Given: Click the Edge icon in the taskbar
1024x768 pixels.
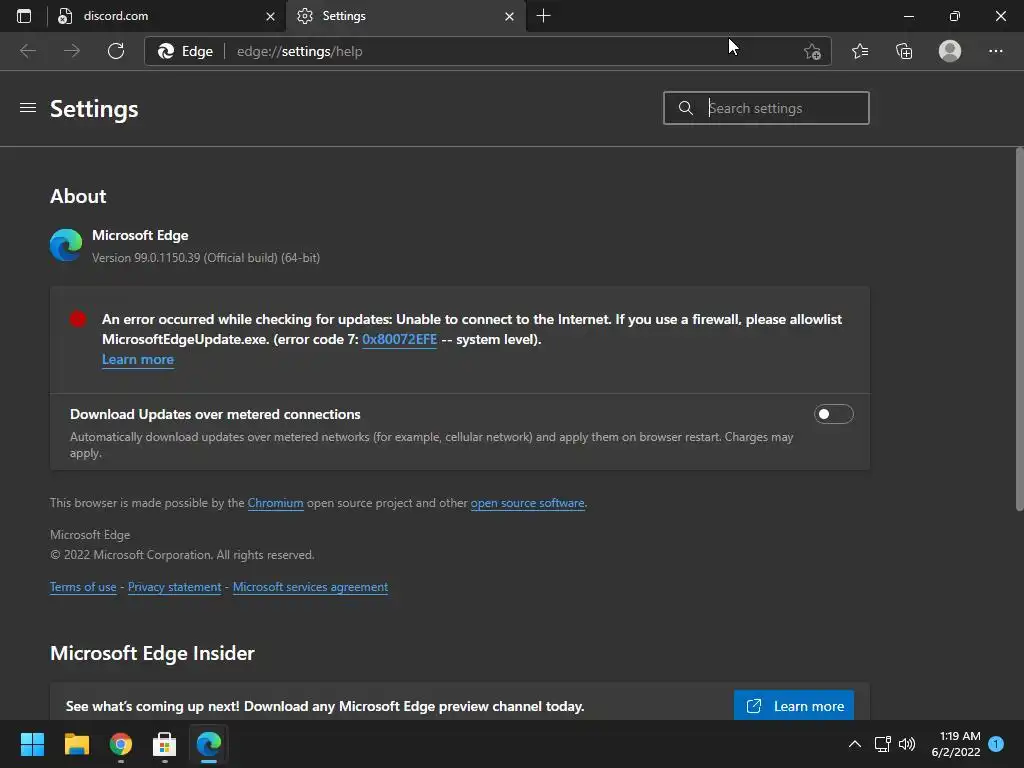Looking at the screenshot, I should point(209,744).
